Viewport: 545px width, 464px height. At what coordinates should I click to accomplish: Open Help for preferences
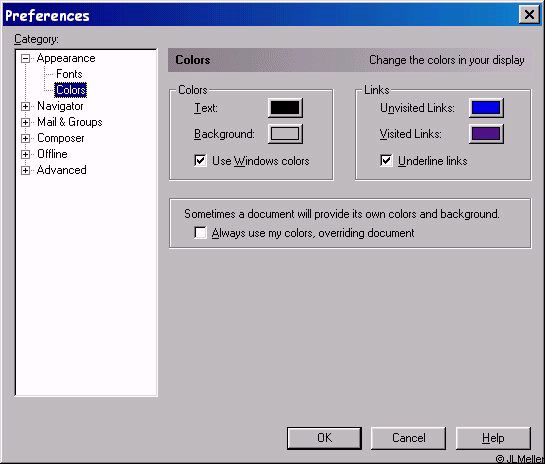pos(493,438)
